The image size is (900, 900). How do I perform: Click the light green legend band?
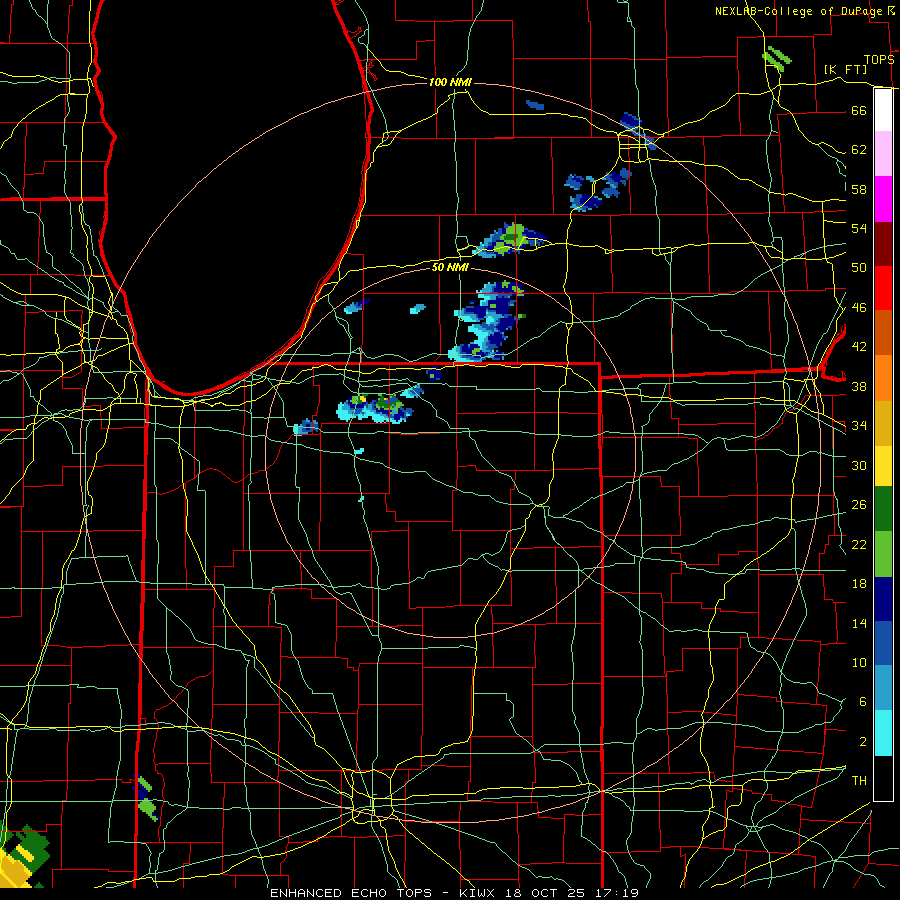883,554
